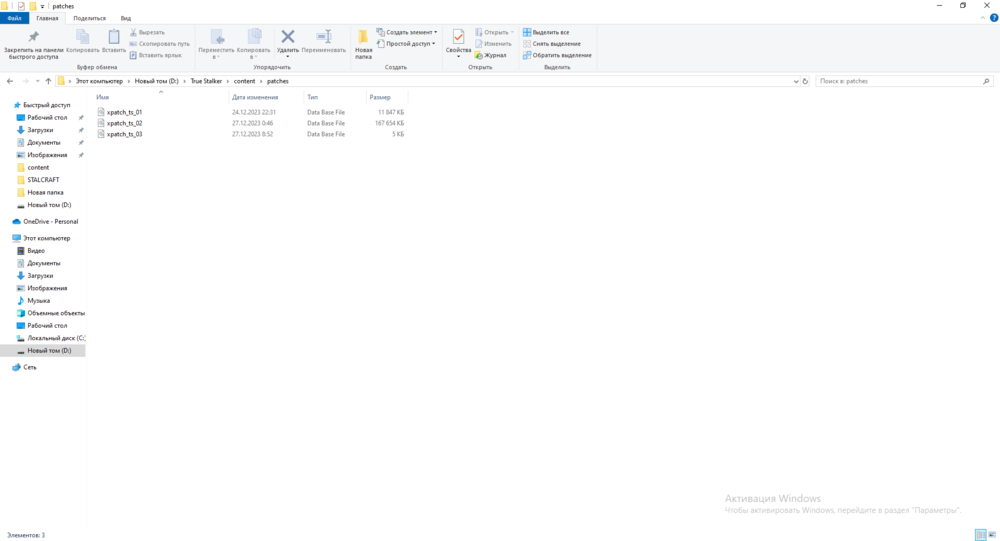Click the Move to (Переместить в) icon
This screenshot has height=541, width=1000.
217,36
